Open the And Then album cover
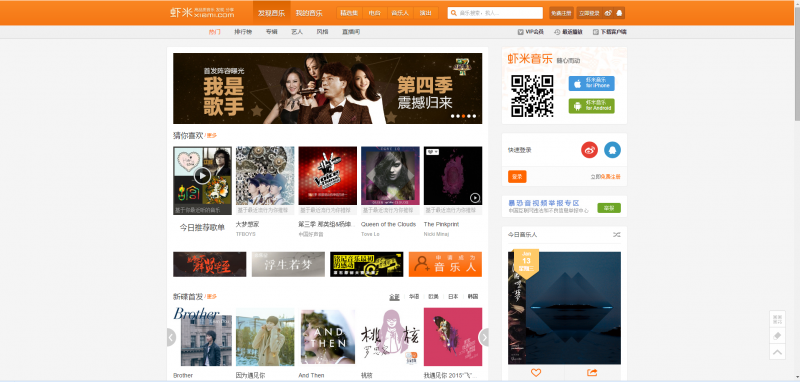This screenshot has height=382, width=800. point(328,337)
